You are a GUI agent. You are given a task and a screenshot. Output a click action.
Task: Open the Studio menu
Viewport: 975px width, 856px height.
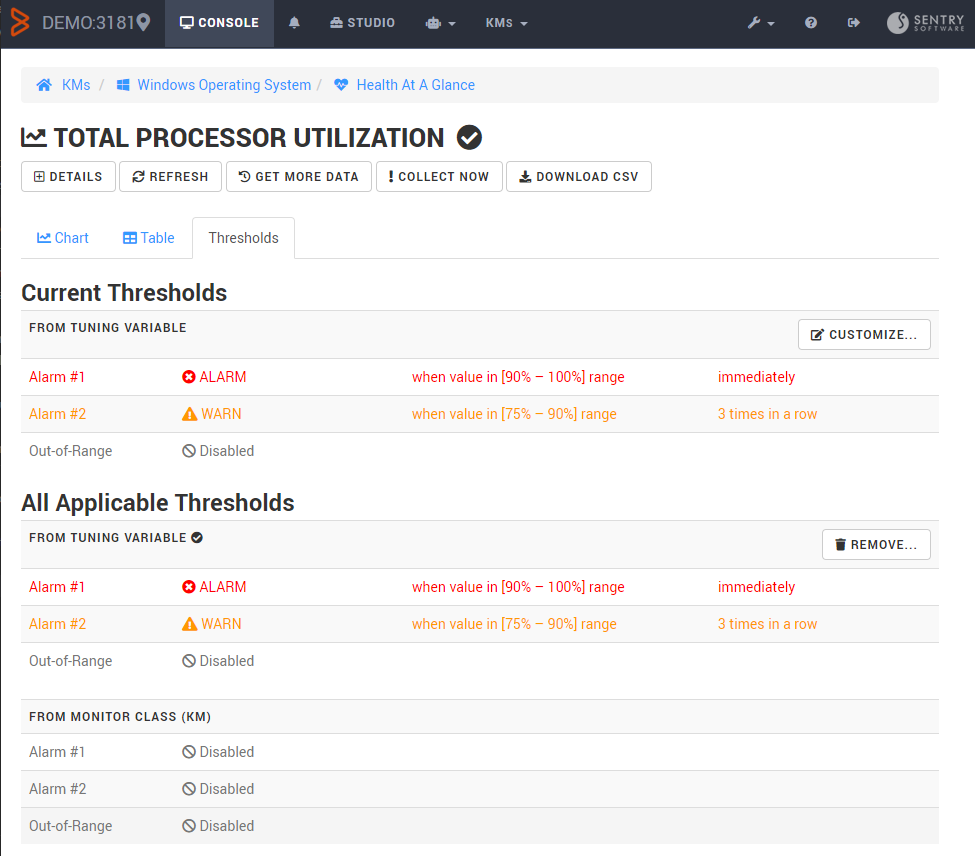[x=362, y=22]
